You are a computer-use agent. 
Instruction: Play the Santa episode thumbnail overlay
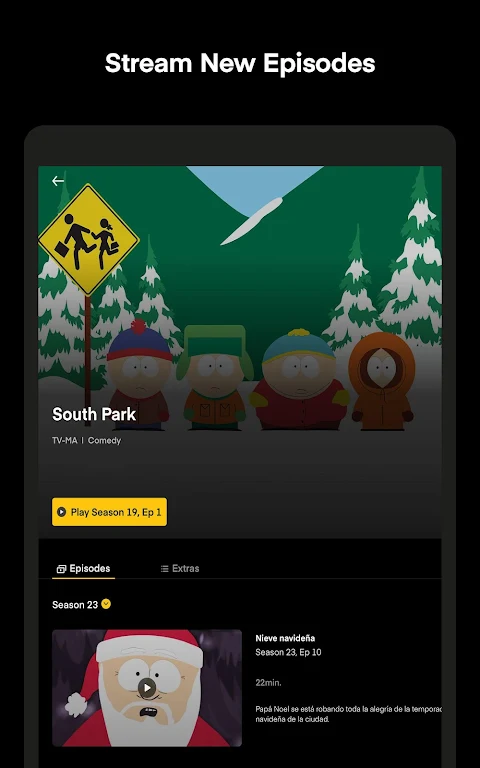pos(147,688)
